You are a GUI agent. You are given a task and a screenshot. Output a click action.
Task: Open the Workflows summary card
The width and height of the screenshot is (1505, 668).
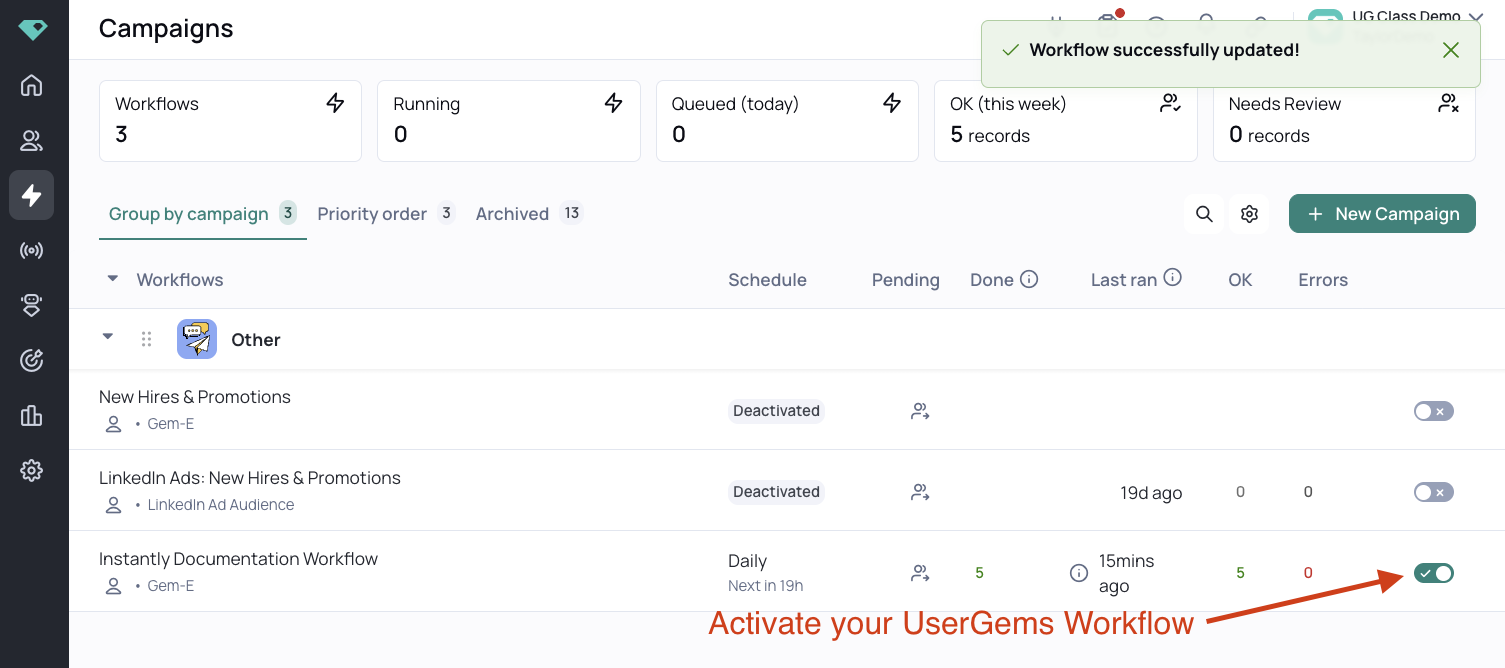230,120
